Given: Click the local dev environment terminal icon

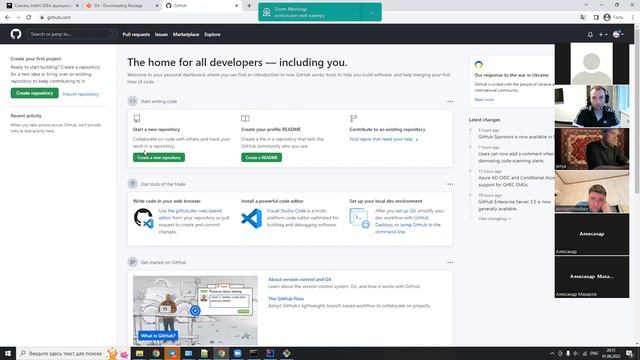Looking at the screenshot, I should 360,218.
